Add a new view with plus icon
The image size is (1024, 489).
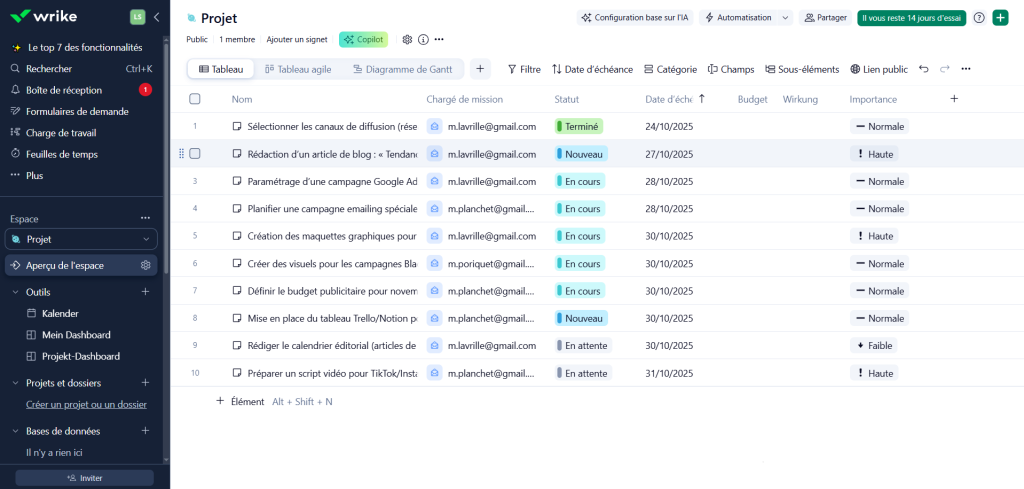click(480, 69)
